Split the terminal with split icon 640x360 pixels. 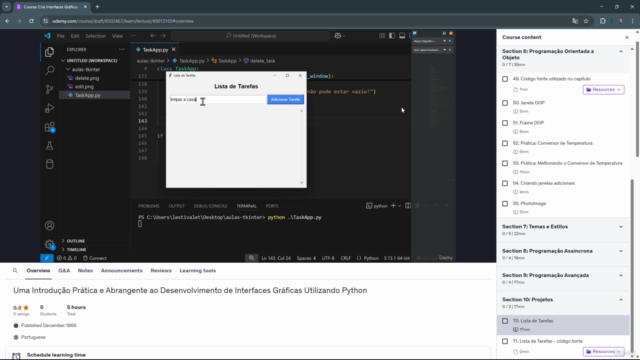point(408,206)
